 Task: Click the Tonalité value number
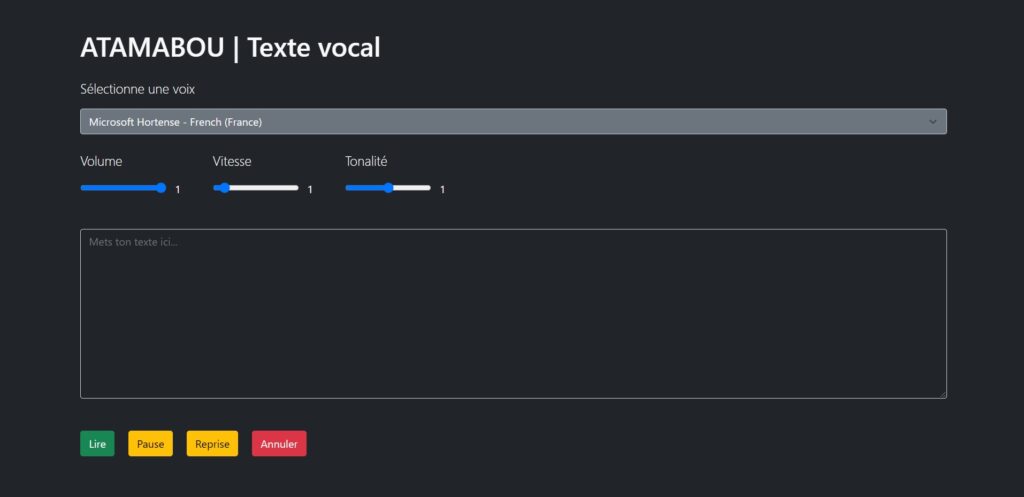[x=442, y=189]
